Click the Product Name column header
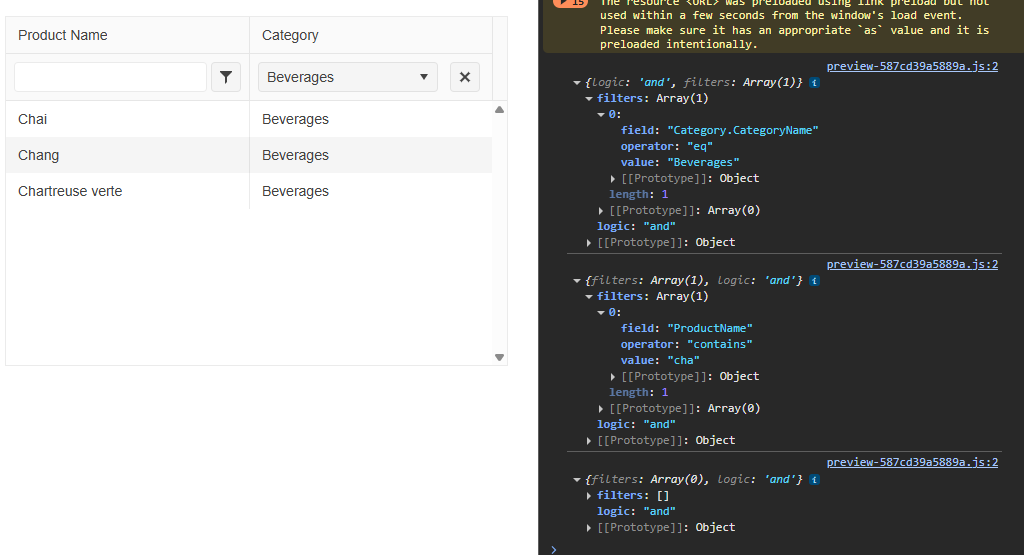 [63, 35]
